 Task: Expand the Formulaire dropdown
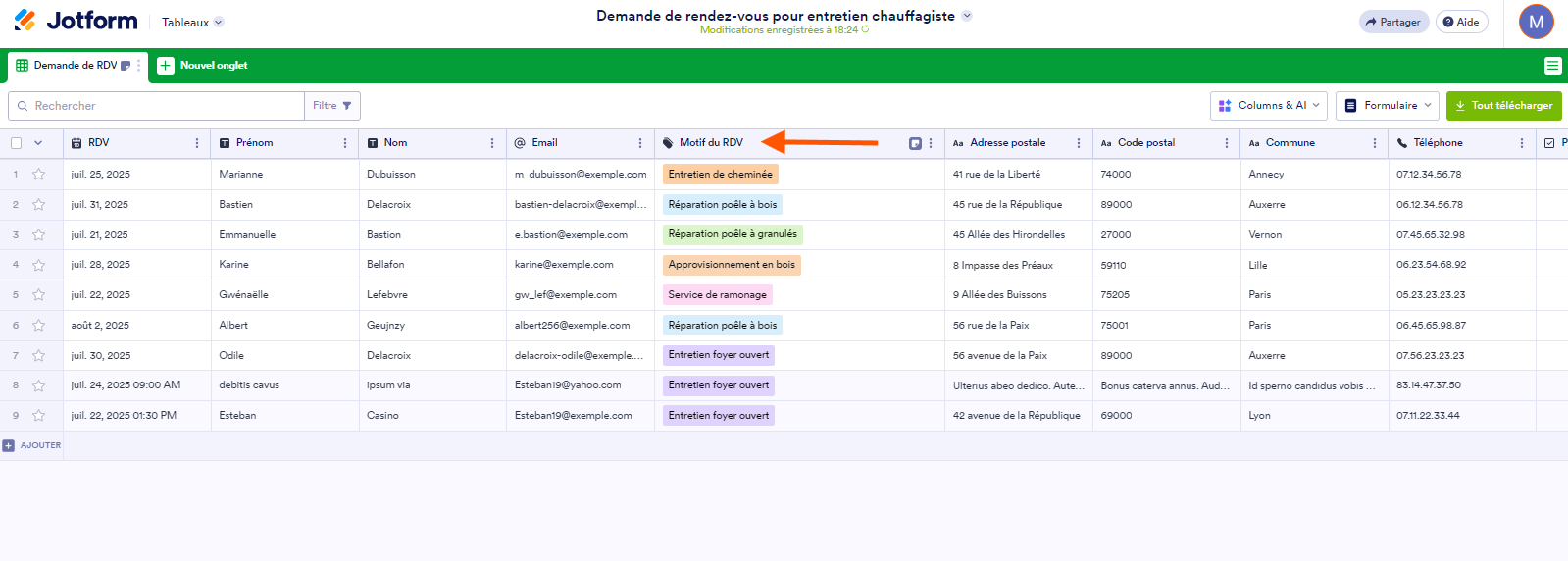pyautogui.click(x=1388, y=106)
